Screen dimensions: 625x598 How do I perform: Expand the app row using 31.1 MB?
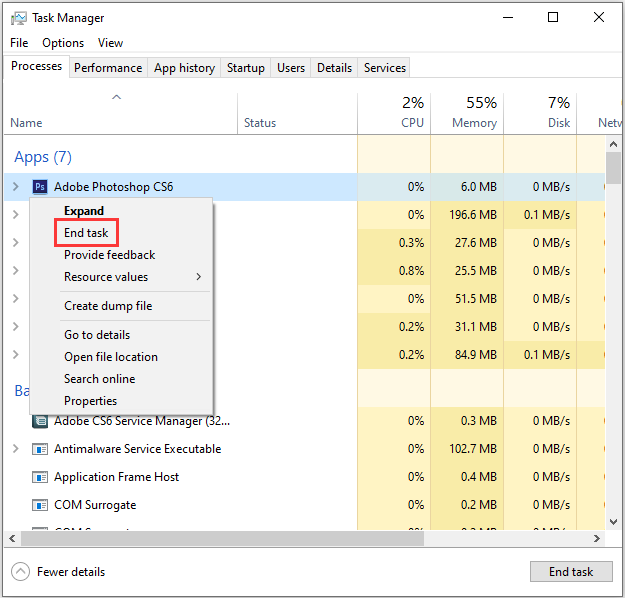click(16, 327)
